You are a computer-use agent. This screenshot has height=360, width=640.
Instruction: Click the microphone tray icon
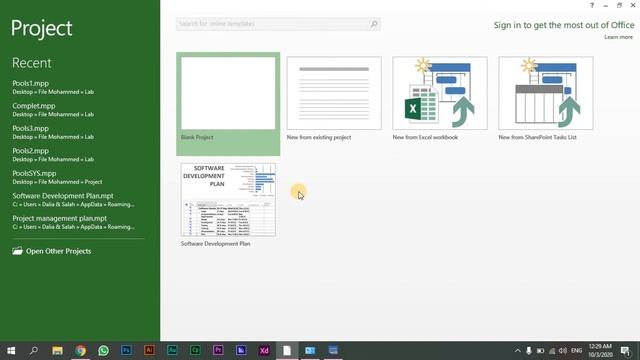click(529, 351)
